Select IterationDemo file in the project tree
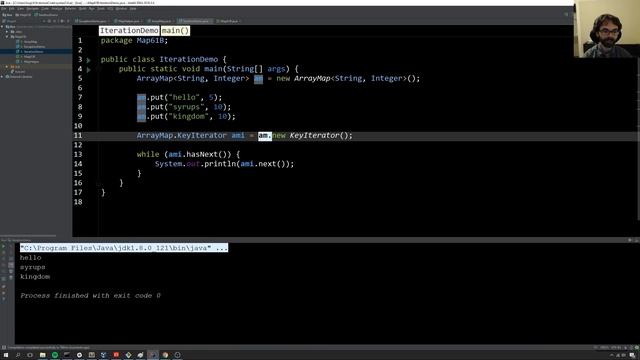The width and height of the screenshot is (640, 360). (x=33, y=51)
